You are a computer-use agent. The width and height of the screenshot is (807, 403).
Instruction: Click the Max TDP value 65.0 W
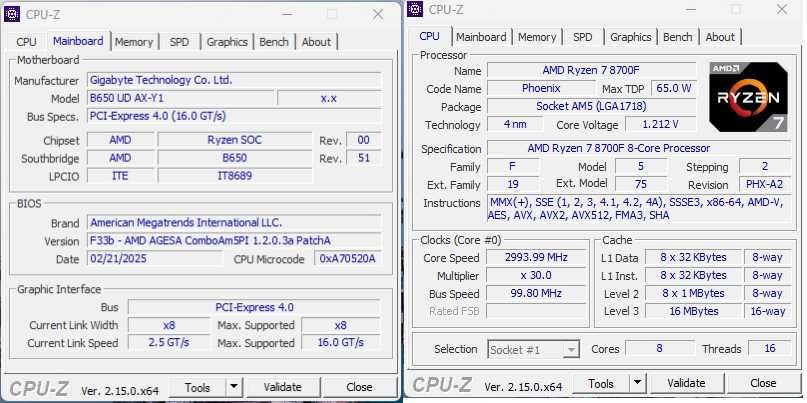point(674,88)
